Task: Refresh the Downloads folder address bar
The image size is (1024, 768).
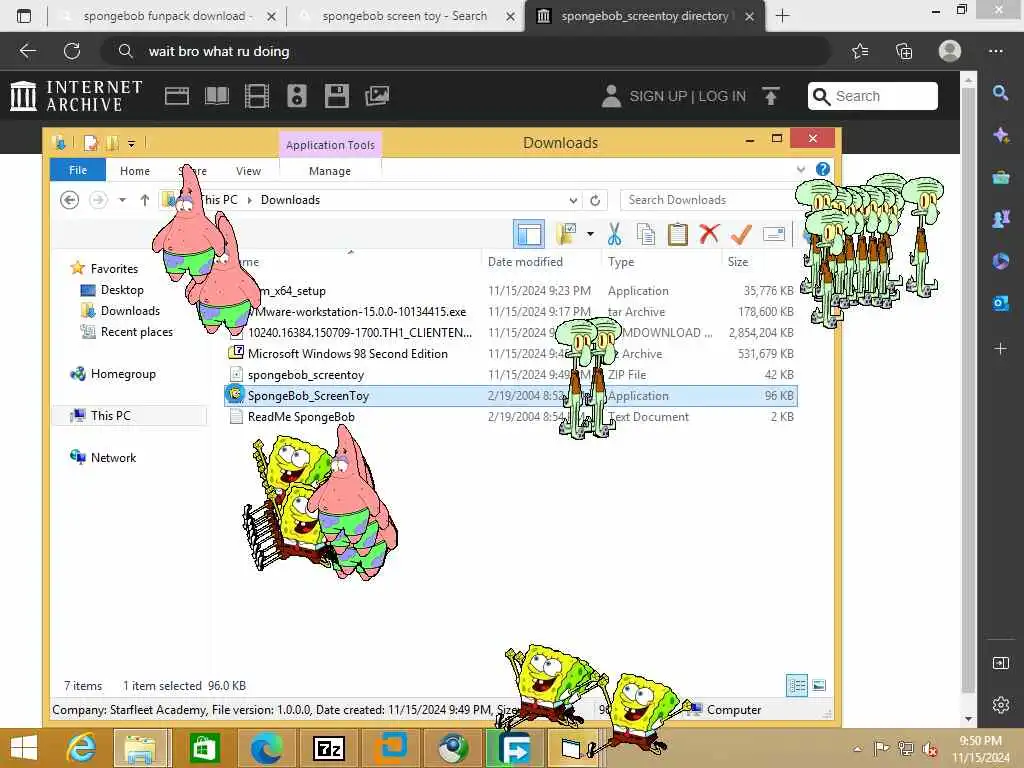Action: pos(595,200)
